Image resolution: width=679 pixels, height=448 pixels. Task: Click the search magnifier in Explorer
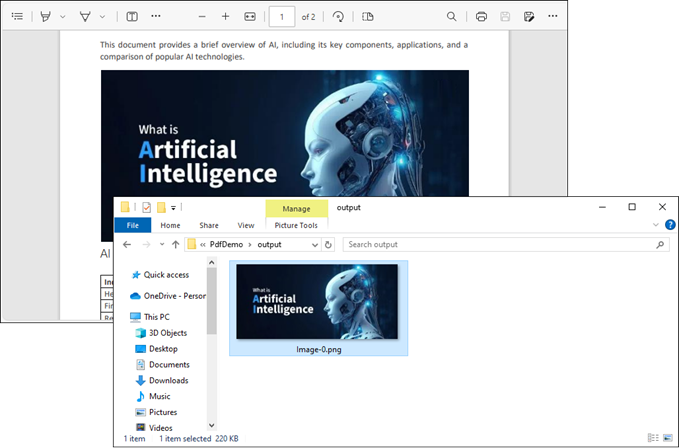660,245
